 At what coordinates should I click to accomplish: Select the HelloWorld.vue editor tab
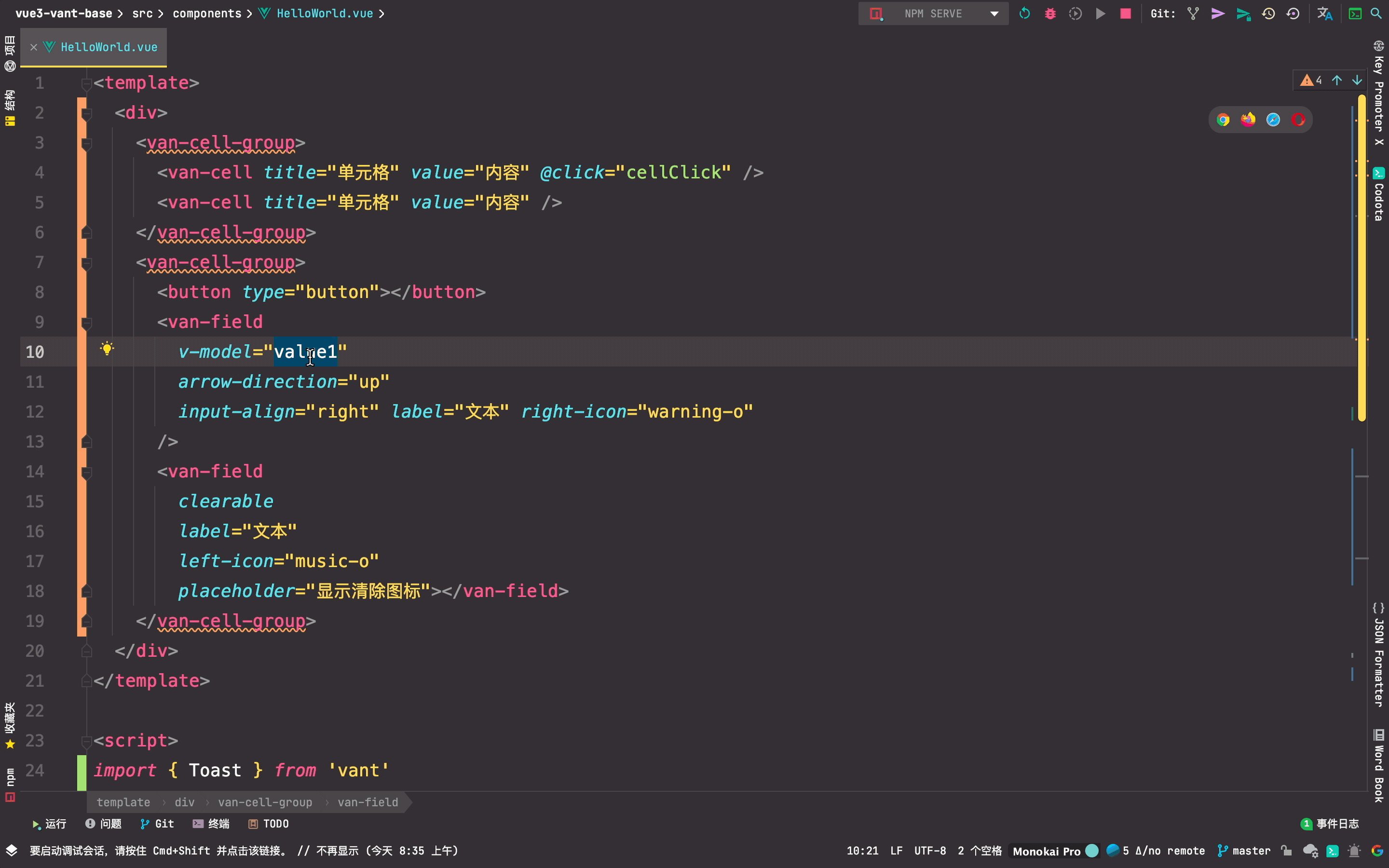(108, 47)
